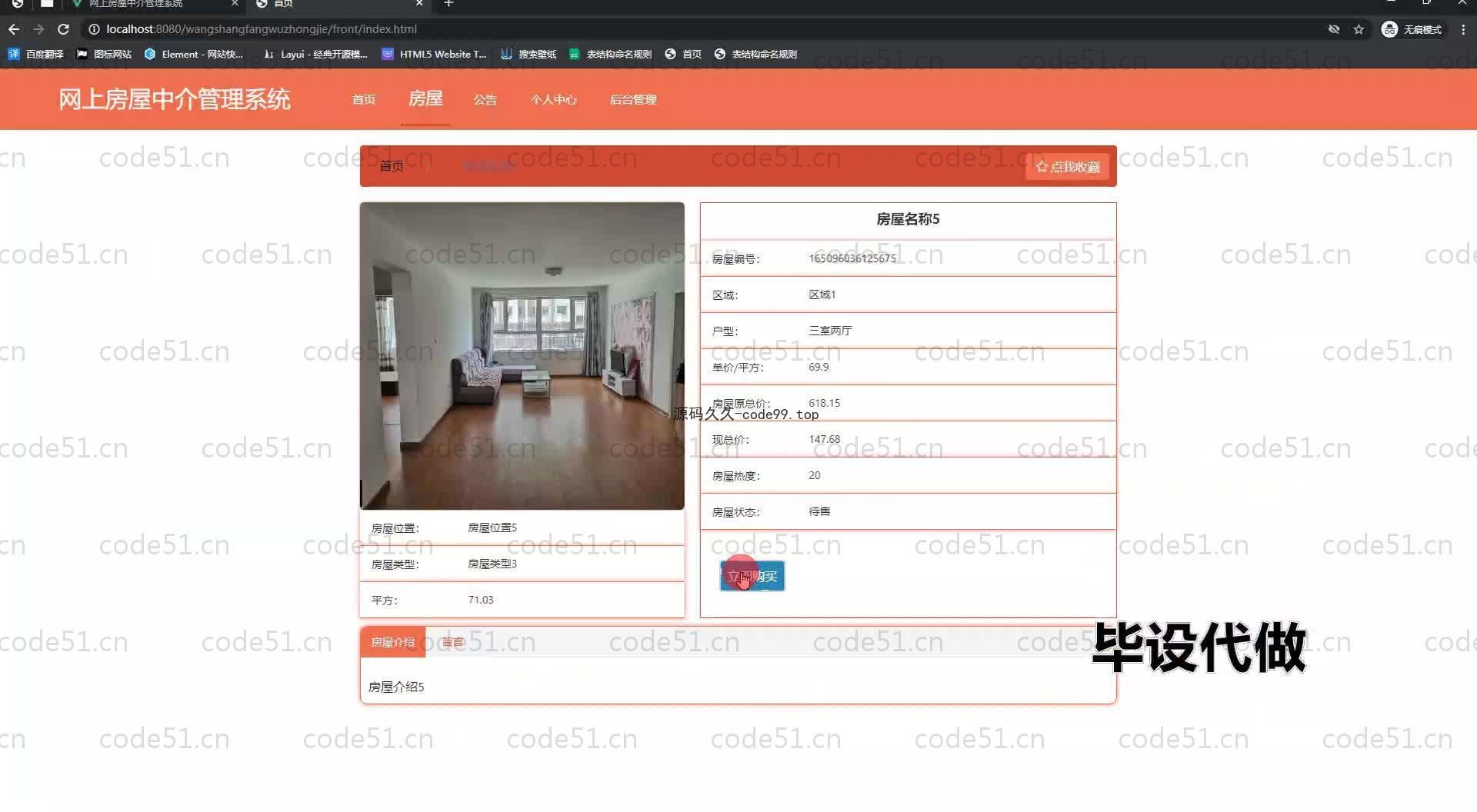Go back using the browser back arrow

[14, 29]
